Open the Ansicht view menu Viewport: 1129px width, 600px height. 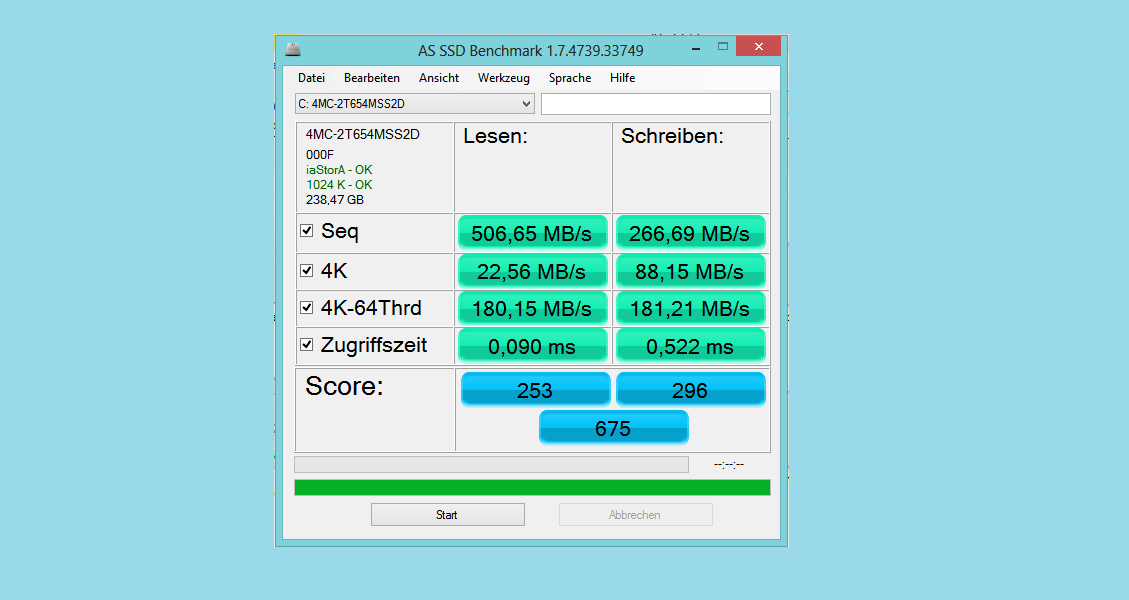coord(438,78)
